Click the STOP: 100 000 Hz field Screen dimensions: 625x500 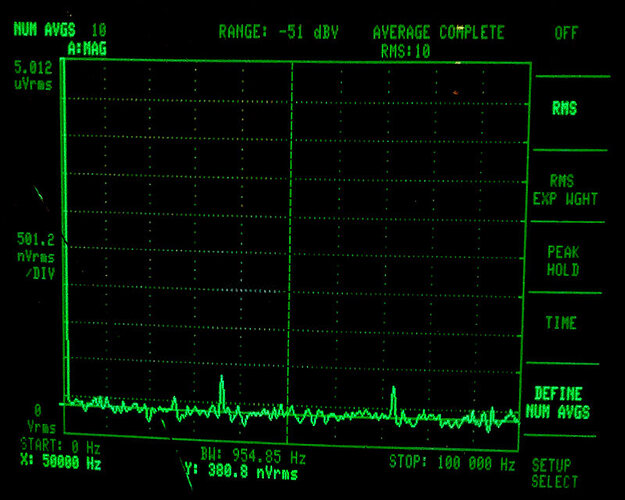coord(452,463)
